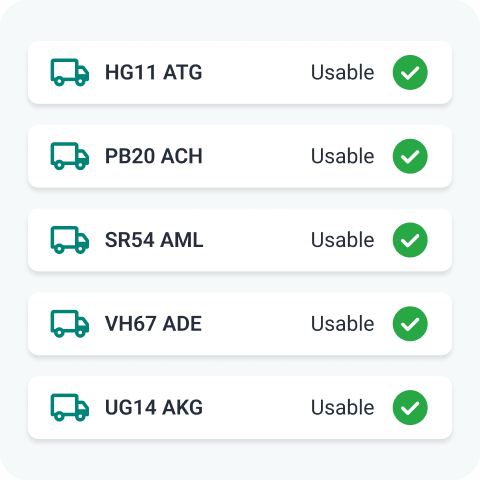The image size is (480, 480).
Task: Click the truck icon beside HG11 ATG
Action: [x=70, y=72]
